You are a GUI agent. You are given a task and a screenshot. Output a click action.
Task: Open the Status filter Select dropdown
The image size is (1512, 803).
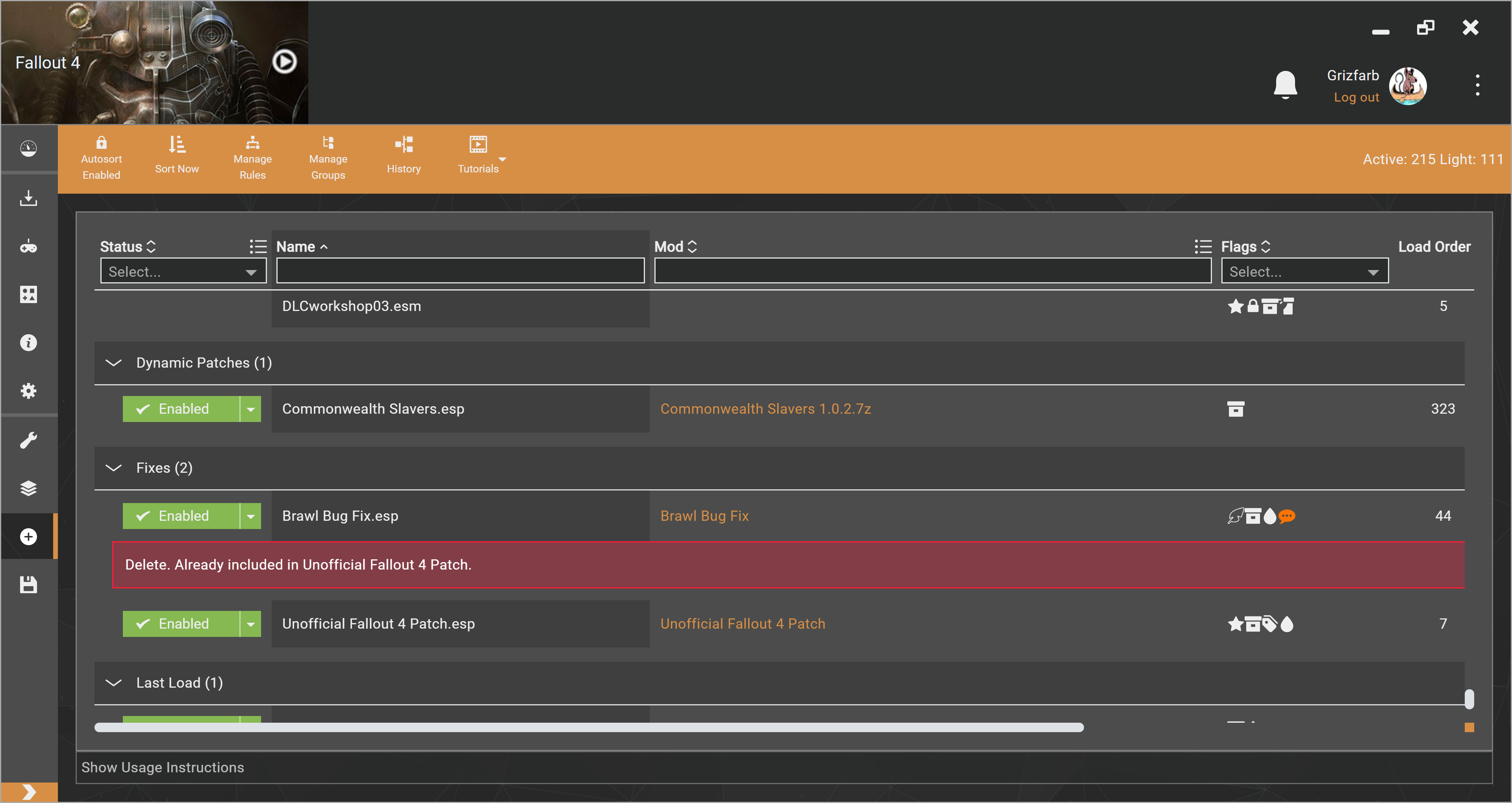(183, 271)
